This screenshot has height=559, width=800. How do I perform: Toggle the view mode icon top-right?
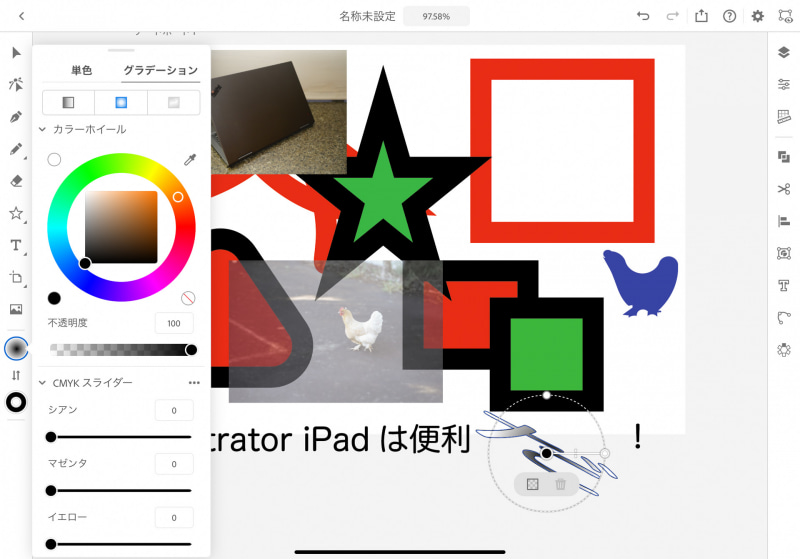coord(785,16)
